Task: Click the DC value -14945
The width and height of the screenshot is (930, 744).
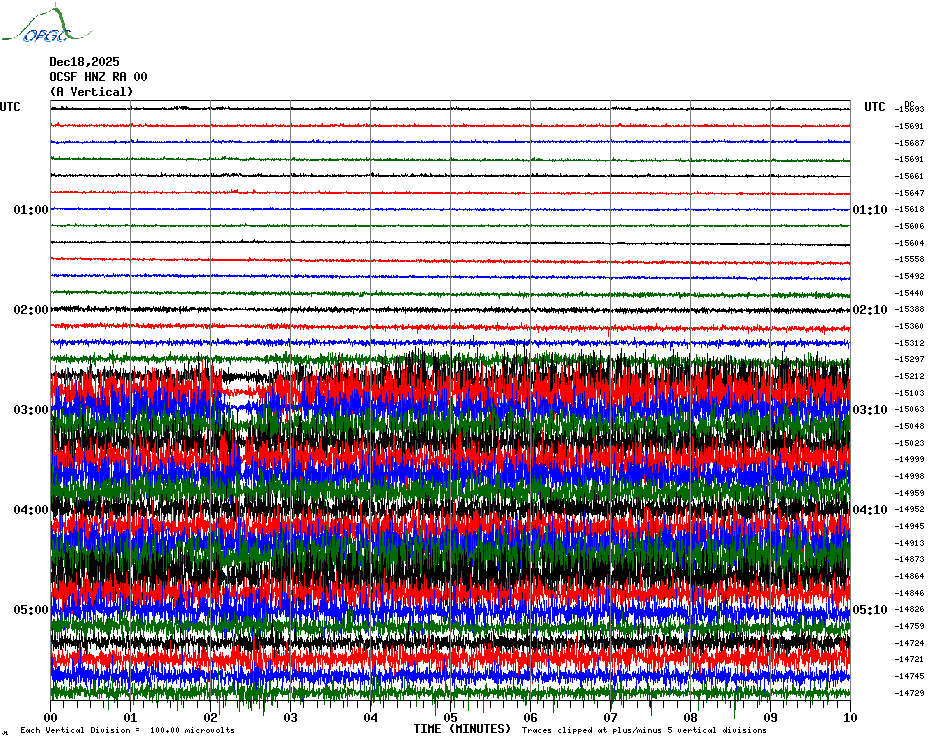Action: [909, 526]
